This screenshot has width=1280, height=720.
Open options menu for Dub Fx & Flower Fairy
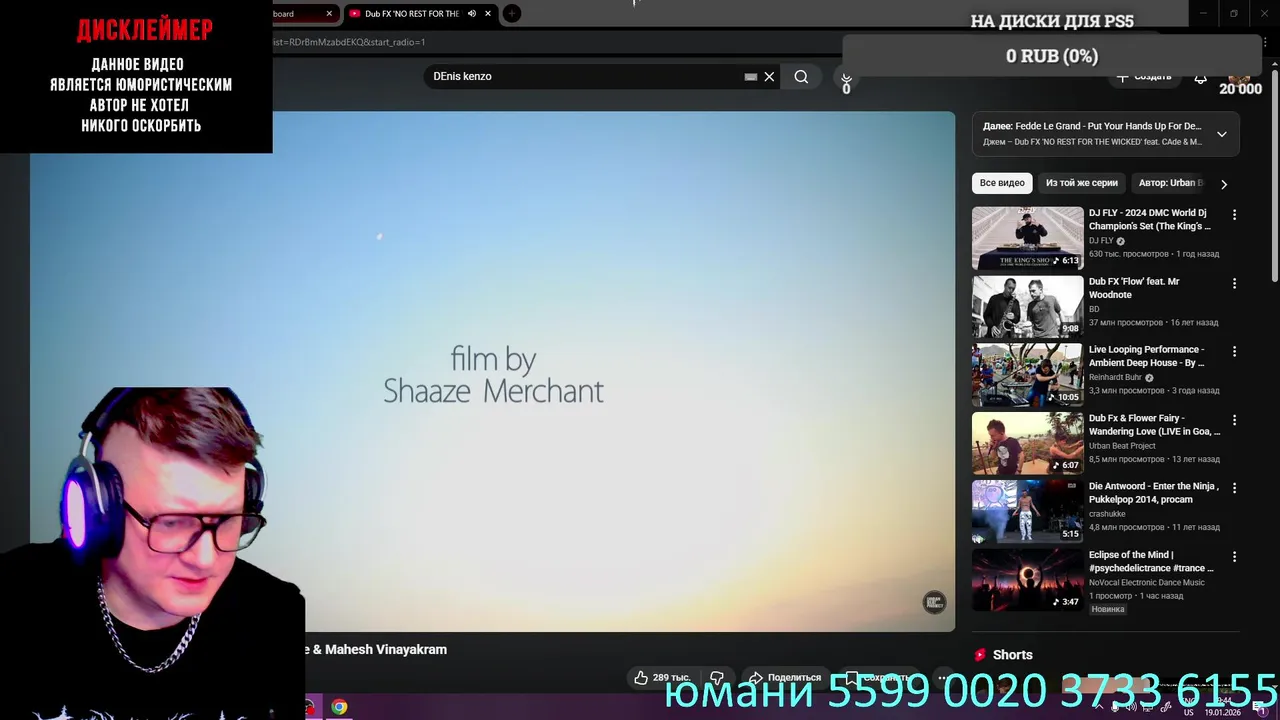coord(1234,420)
